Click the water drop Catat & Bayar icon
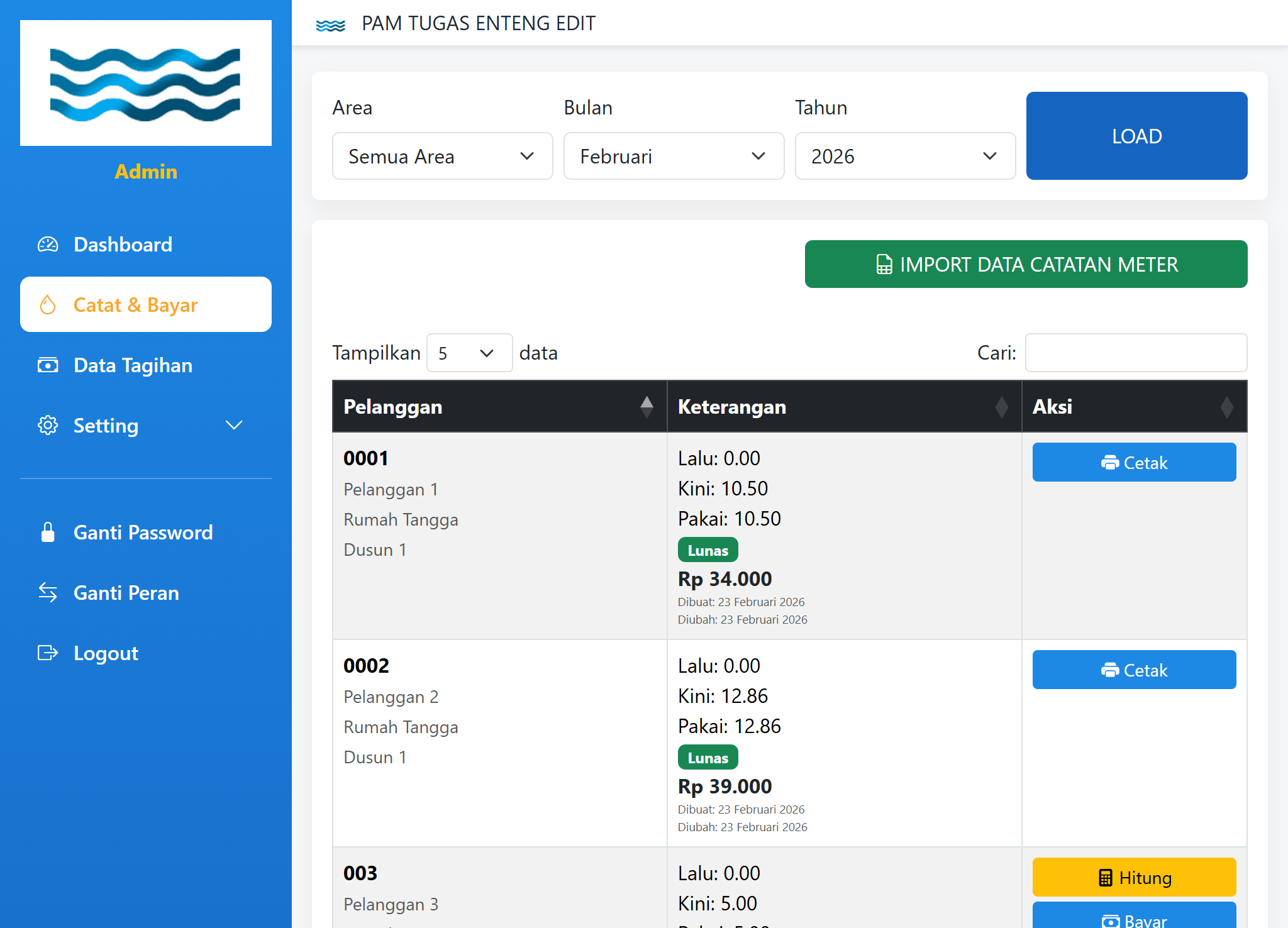Image resolution: width=1288 pixels, height=928 pixels. (x=48, y=305)
